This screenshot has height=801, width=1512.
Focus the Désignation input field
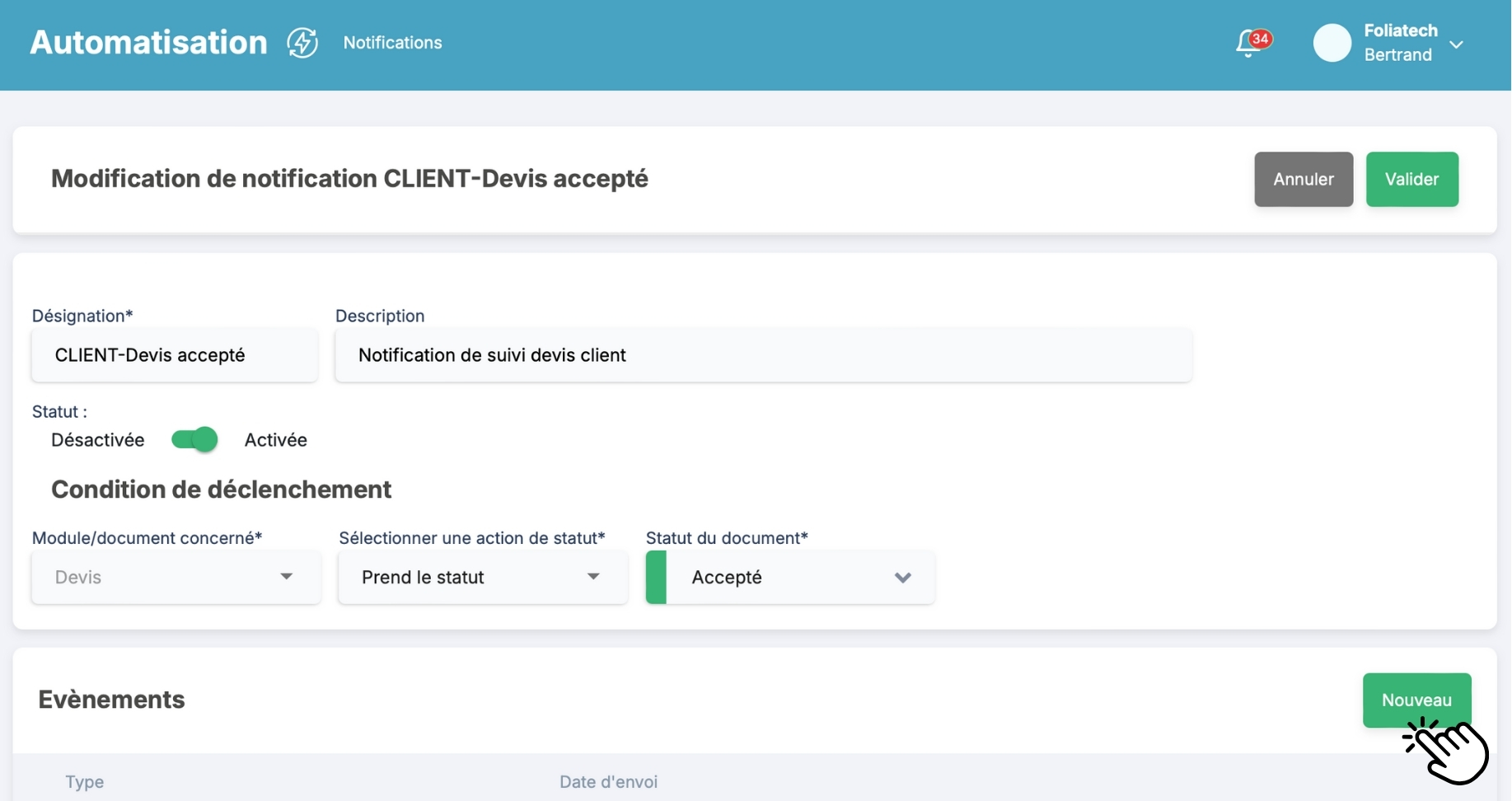coord(175,355)
